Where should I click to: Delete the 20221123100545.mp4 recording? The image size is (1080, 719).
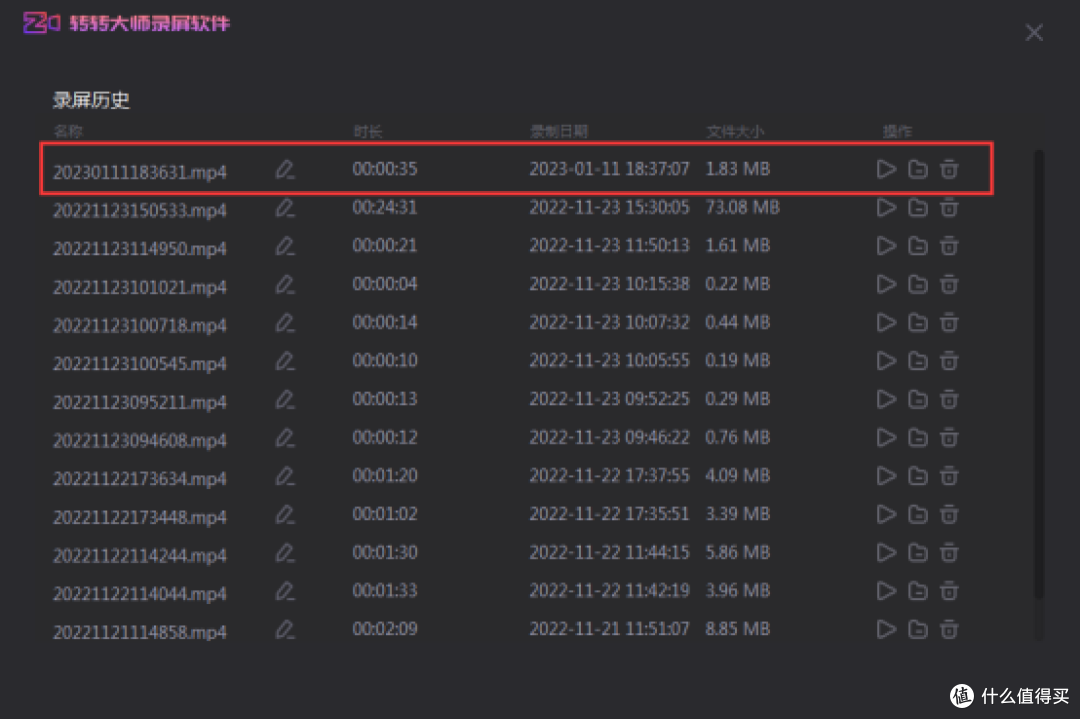tap(948, 361)
